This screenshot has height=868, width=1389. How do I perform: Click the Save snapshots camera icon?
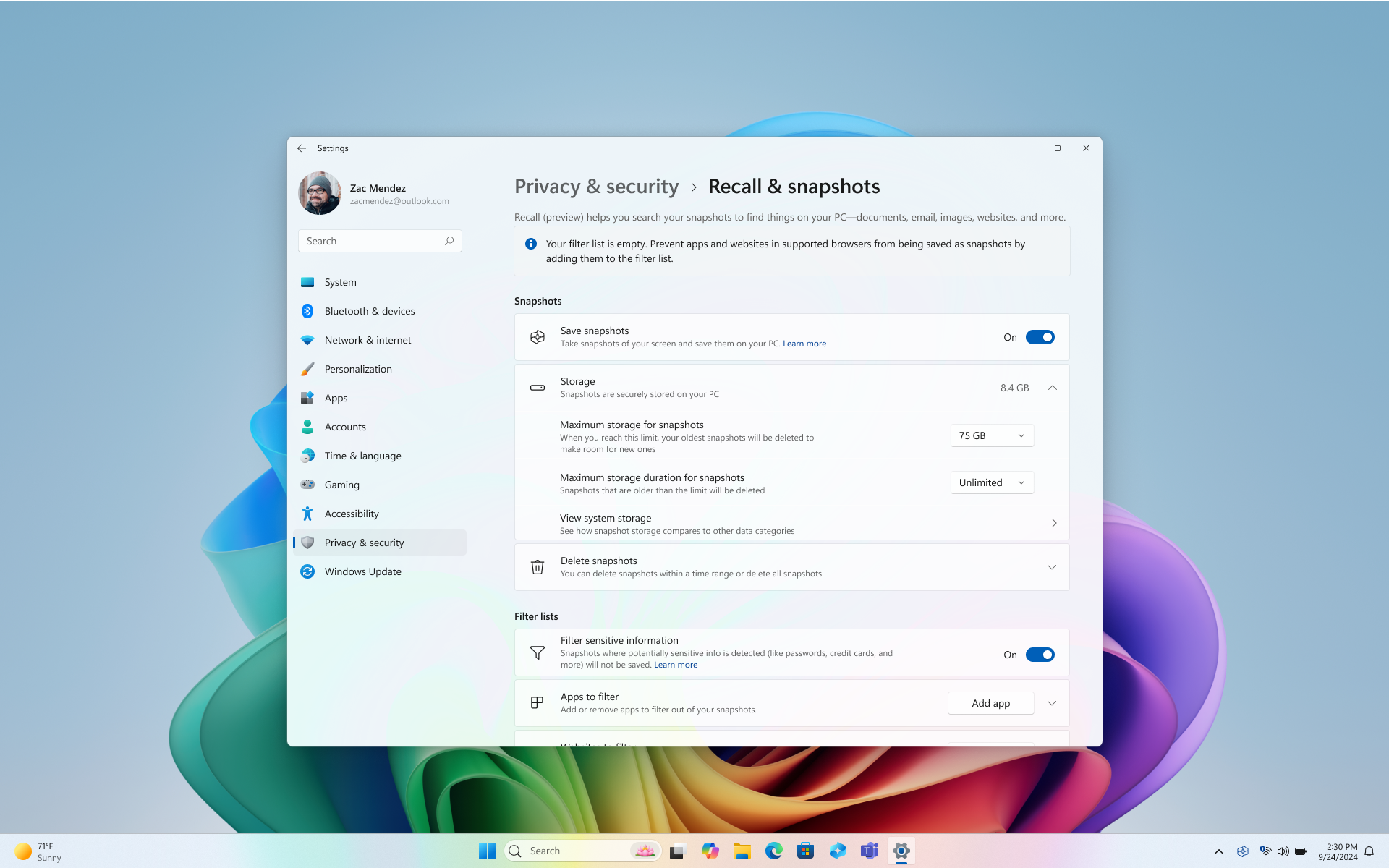[537, 336]
